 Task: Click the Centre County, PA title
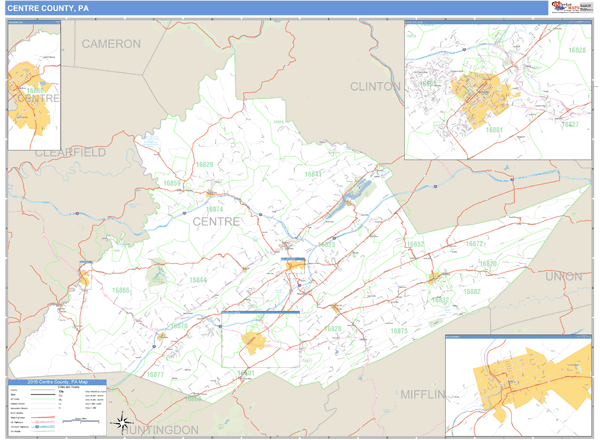tap(48, 8)
